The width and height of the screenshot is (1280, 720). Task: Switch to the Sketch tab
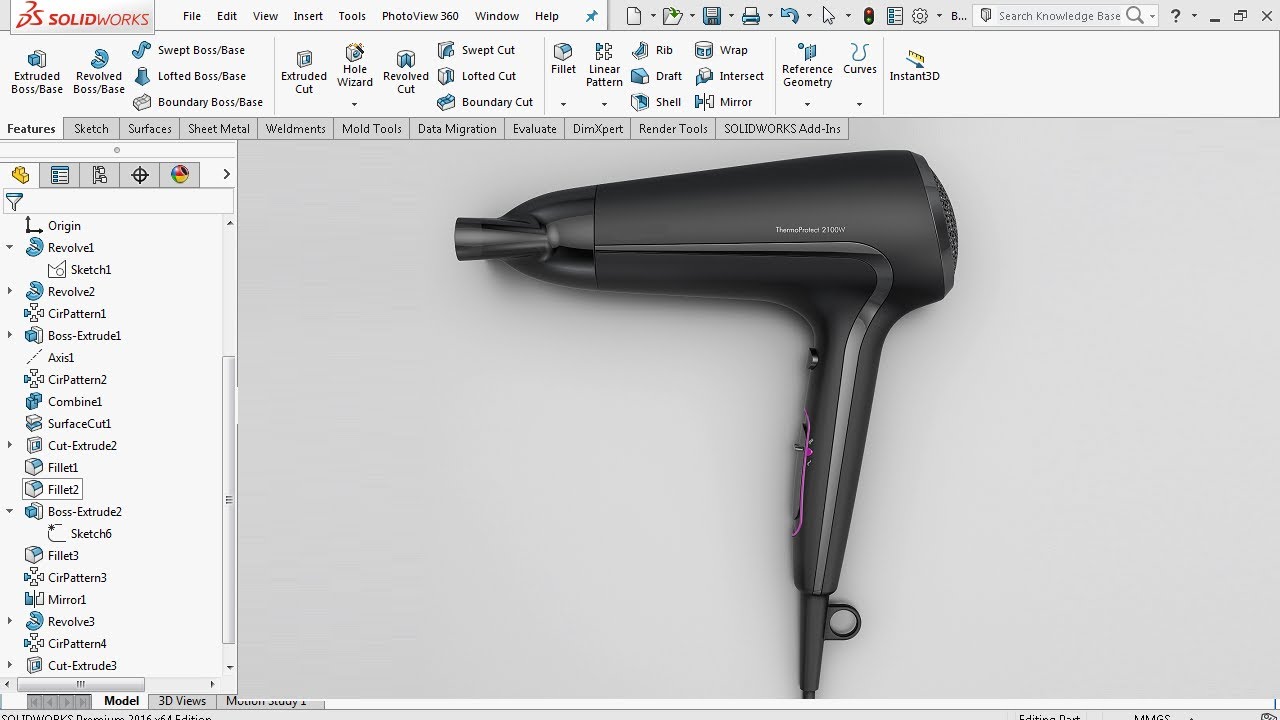tap(91, 128)
